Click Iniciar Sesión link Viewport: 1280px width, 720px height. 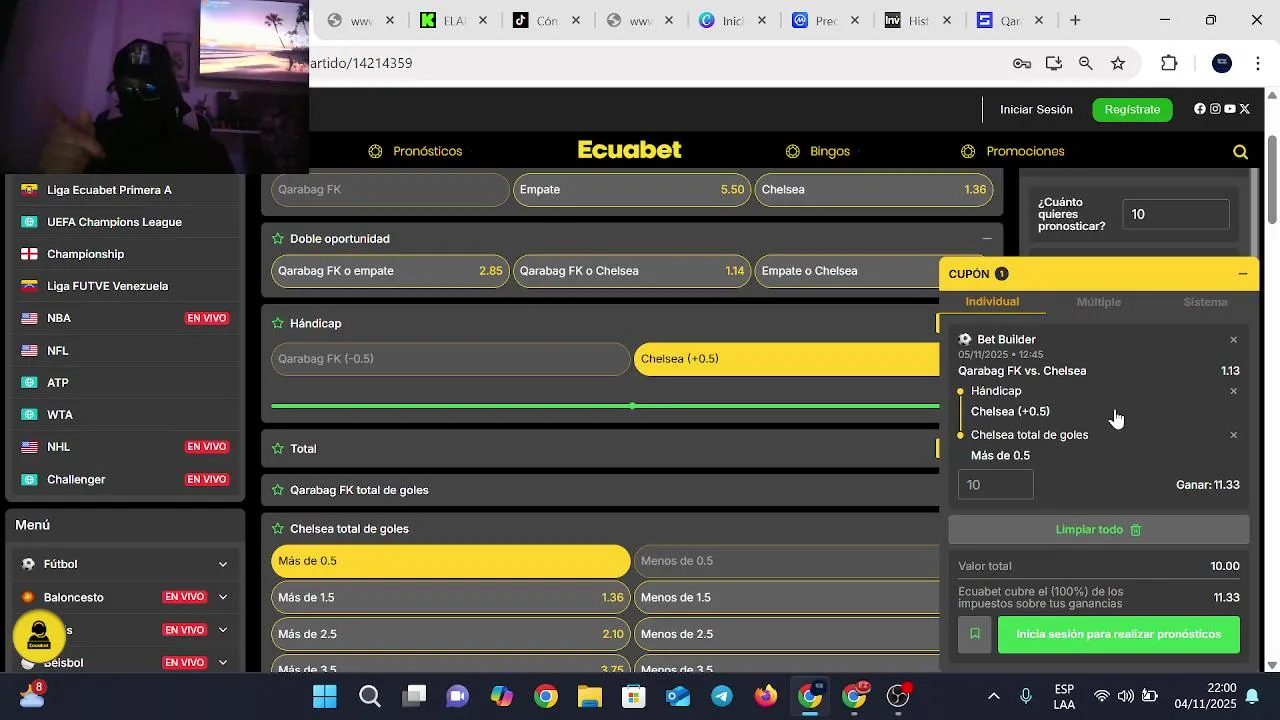click(1036, 110)
